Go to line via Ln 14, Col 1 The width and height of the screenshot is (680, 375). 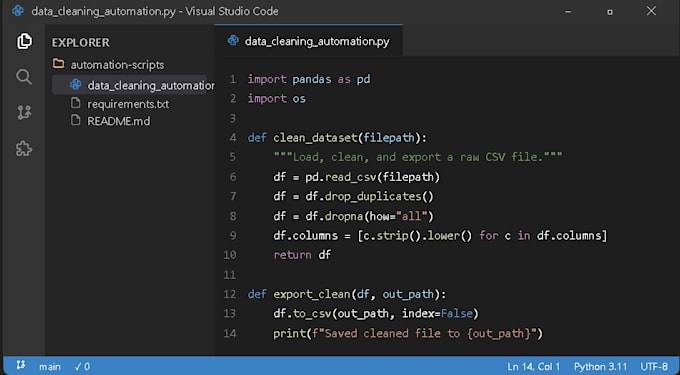pos(533,367)
